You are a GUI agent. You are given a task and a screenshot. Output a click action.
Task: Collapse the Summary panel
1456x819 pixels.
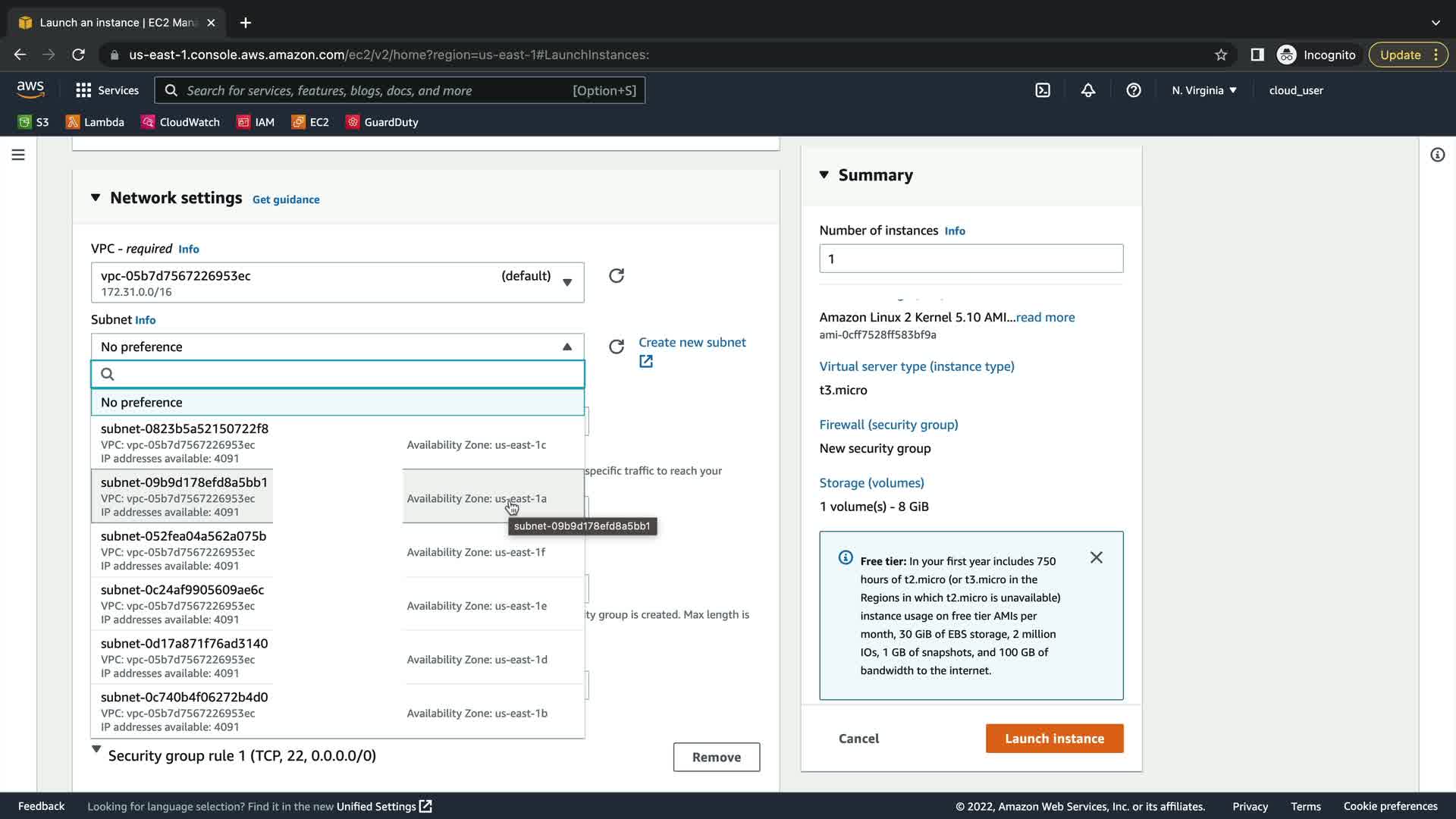tap(824, 175)
